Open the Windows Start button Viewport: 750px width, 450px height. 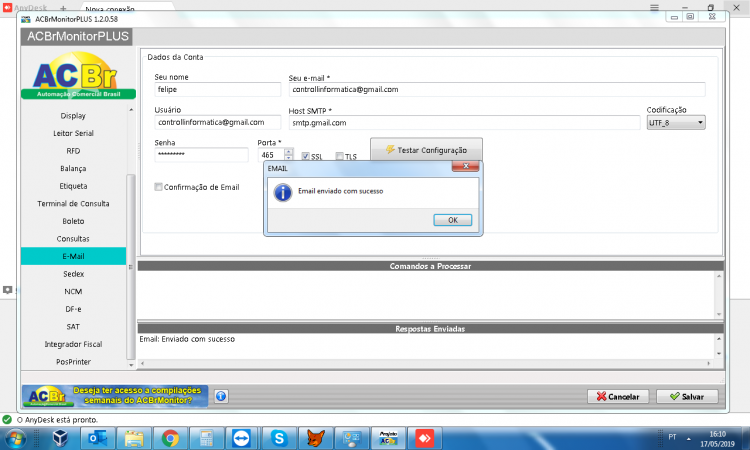point(15,438)
